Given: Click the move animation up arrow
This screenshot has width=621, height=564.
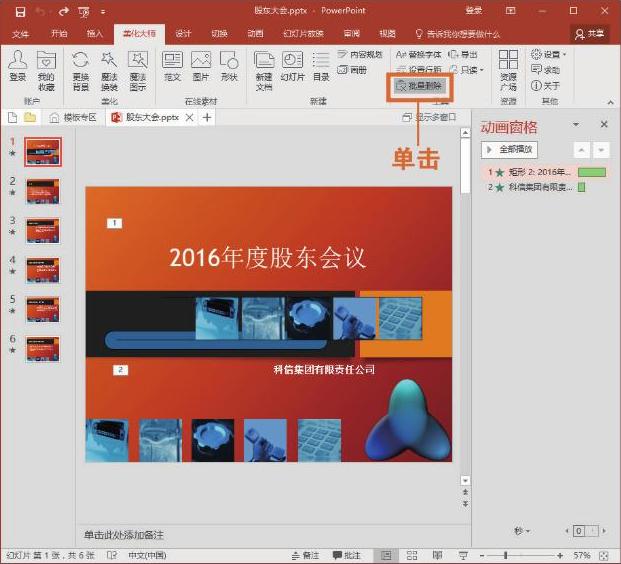Looking at the screenshot, I should pos(581,150).
